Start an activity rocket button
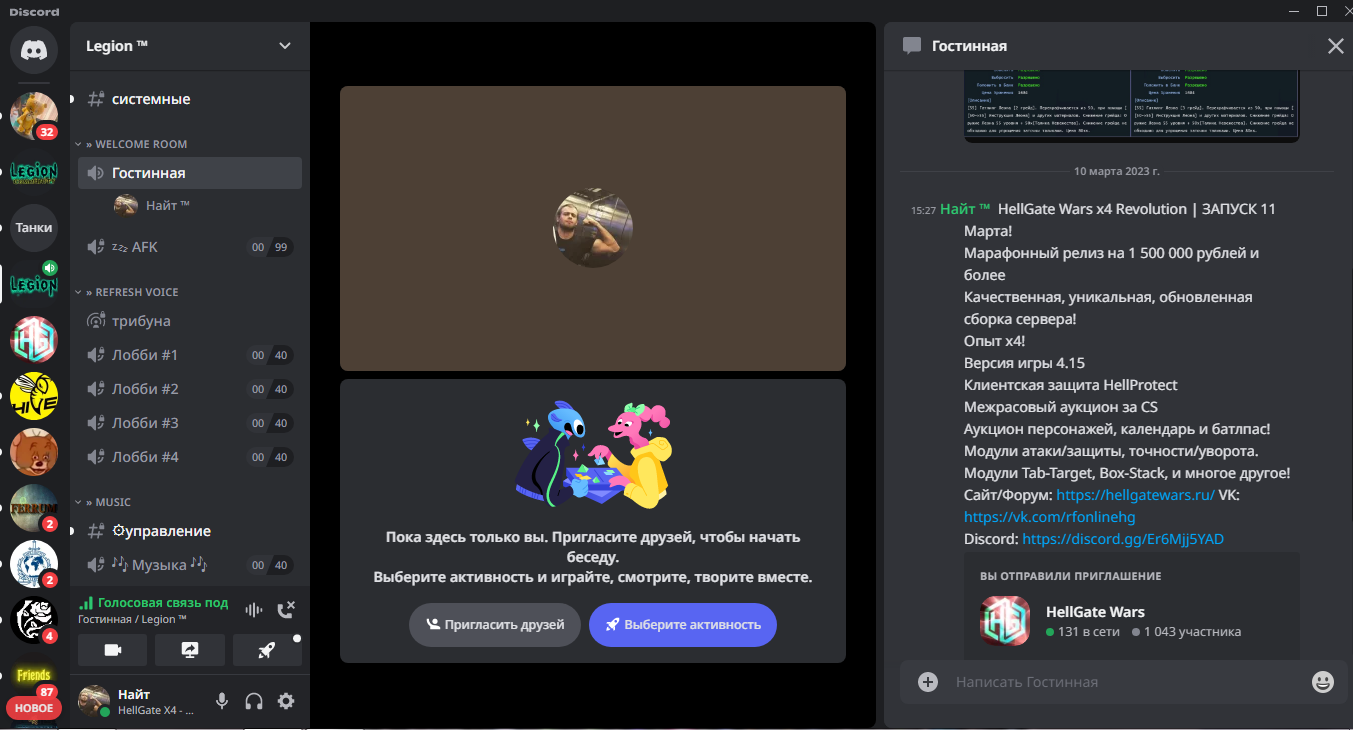Viewport: 1353px width, 730px height. coord(267,650)
